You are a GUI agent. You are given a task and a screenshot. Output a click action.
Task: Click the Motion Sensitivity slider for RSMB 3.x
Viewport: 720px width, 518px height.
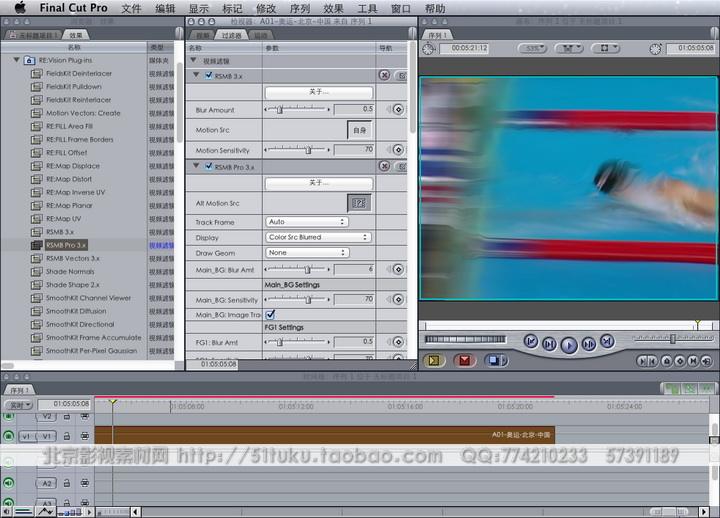[x=309, y=149]
